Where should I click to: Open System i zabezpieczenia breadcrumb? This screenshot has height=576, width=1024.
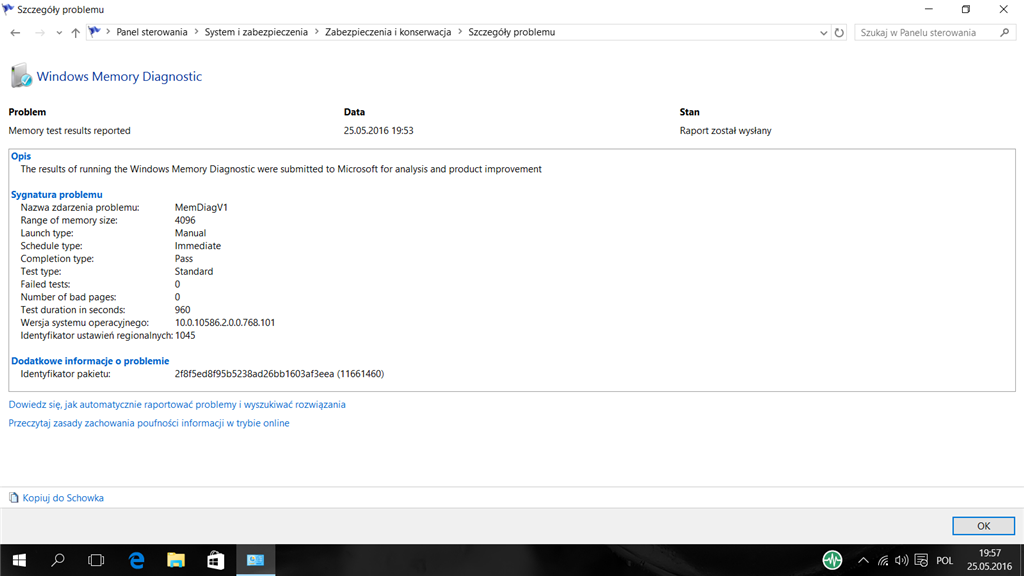tap(256, 32)
